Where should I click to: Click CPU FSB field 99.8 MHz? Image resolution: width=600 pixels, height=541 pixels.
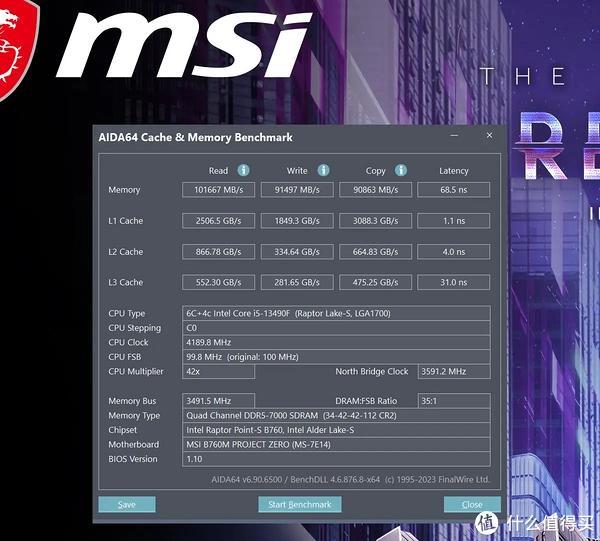click(336, 357)
